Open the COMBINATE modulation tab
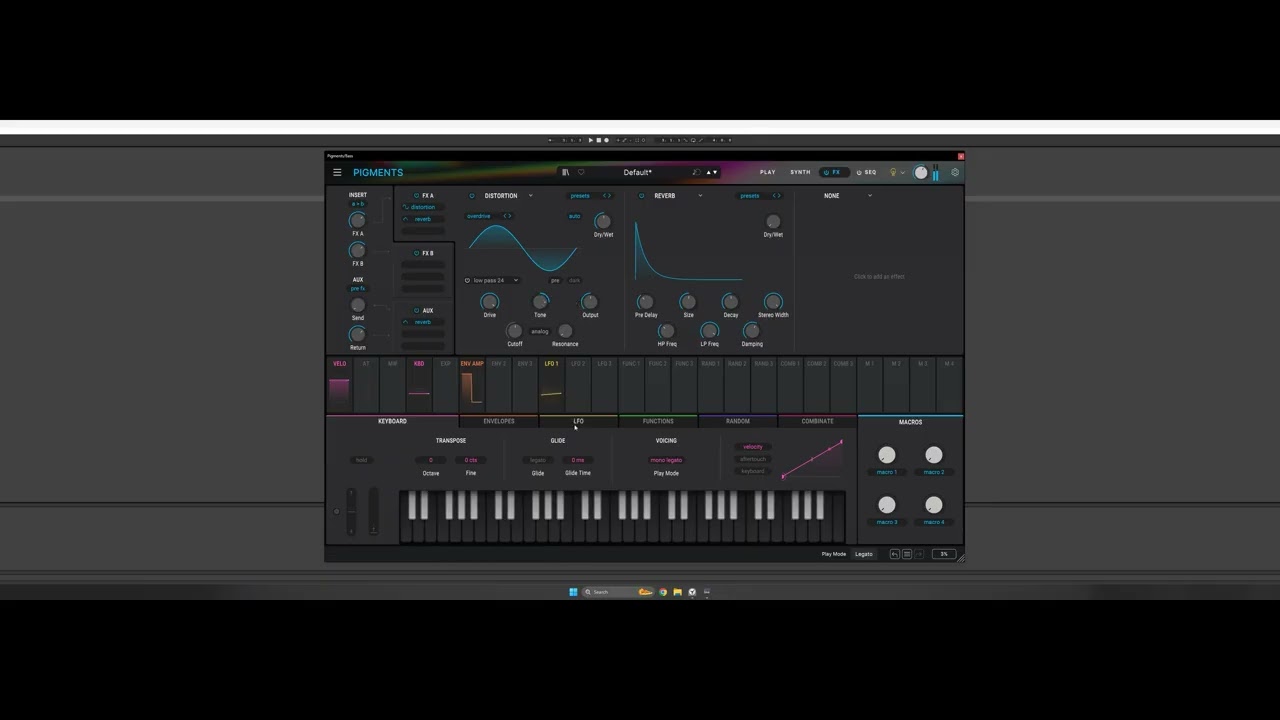This screenshot has width=1280, height=720. (817, 421)
